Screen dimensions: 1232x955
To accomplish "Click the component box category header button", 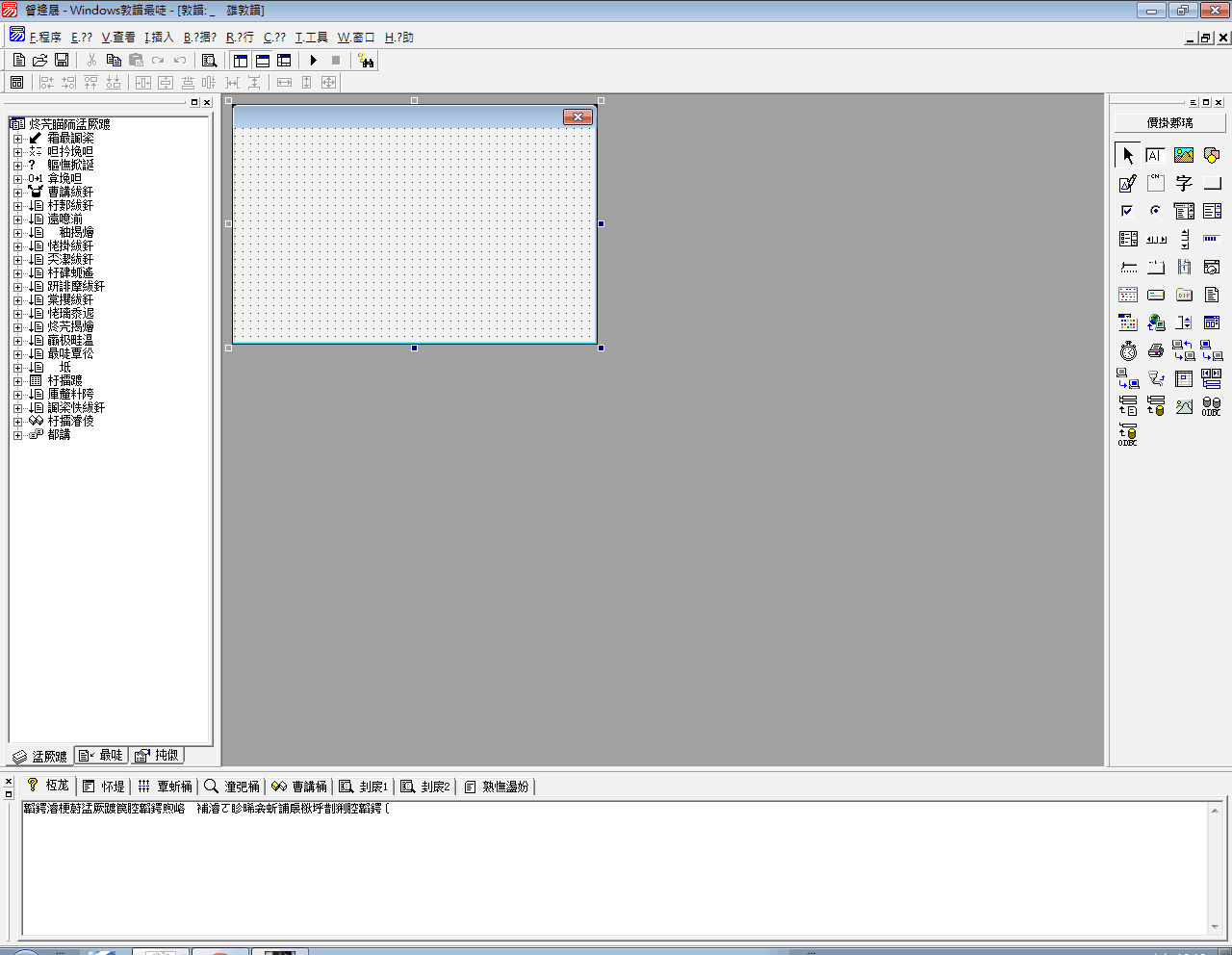I will click(1169, 123).
